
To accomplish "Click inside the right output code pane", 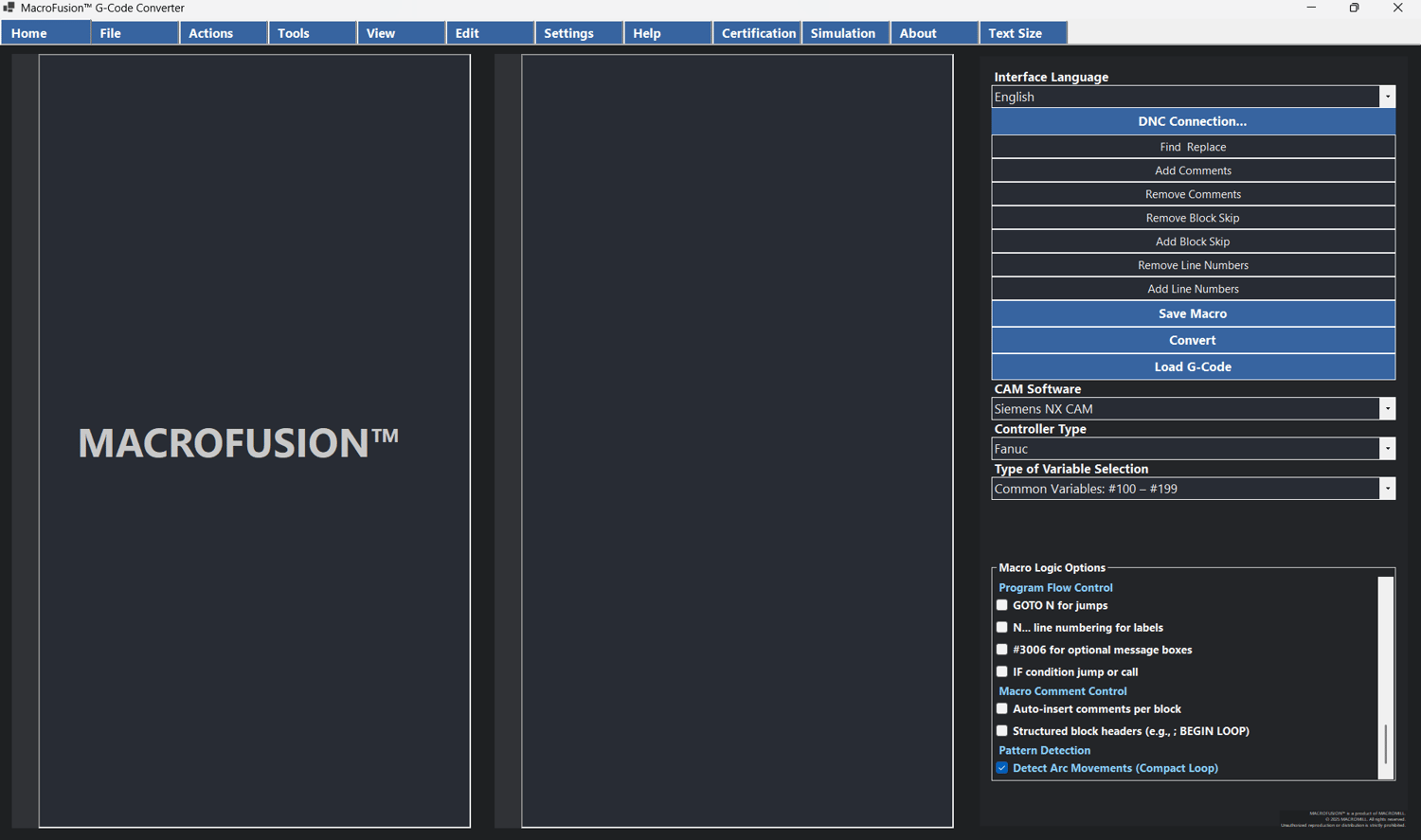I will [737, 441].
